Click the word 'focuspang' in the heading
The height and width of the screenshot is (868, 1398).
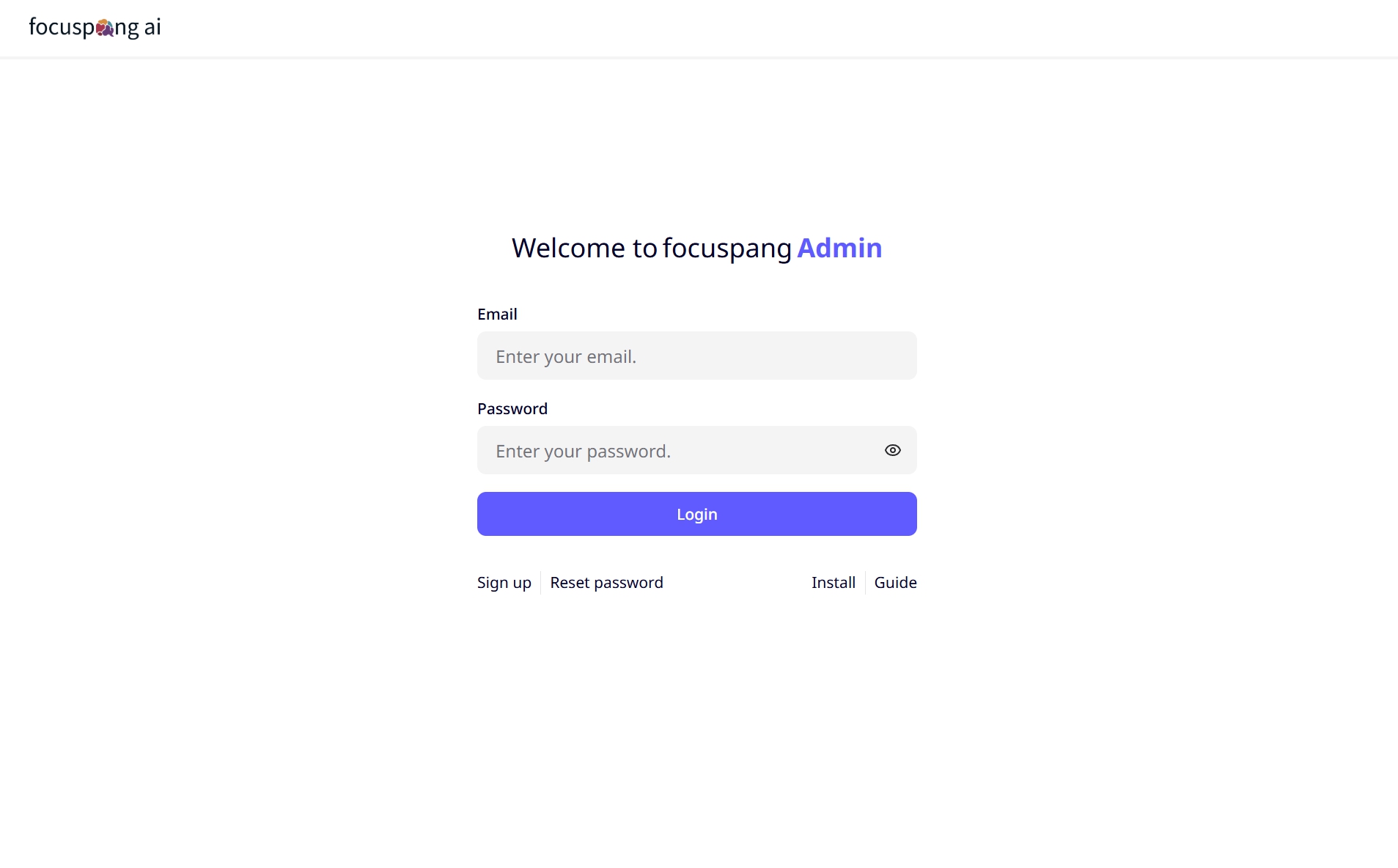727,249
